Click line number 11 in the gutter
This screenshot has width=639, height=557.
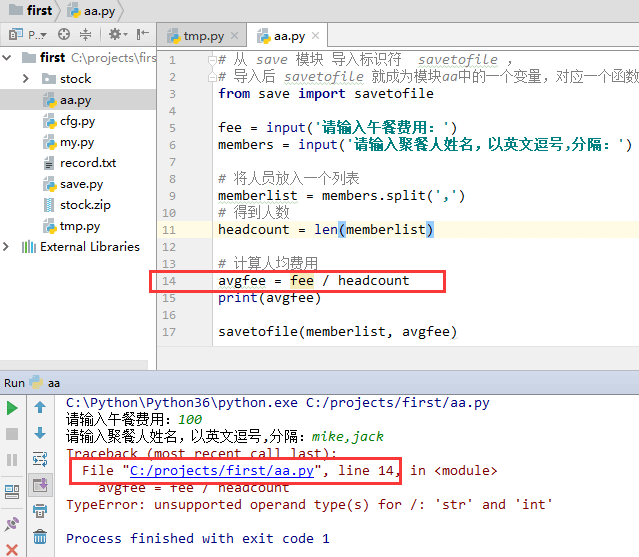click(169, 230)
